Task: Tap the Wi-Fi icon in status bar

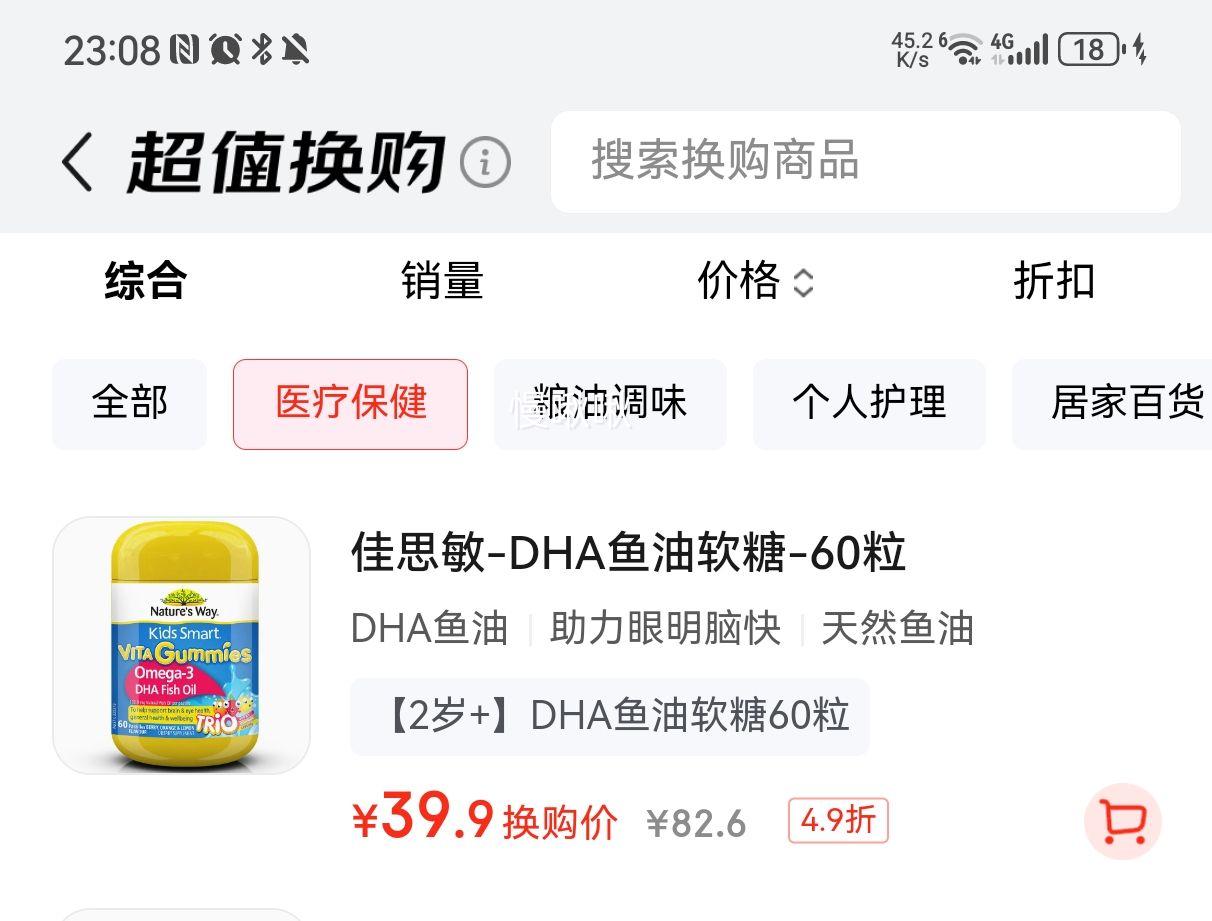Action: point(966,49)
